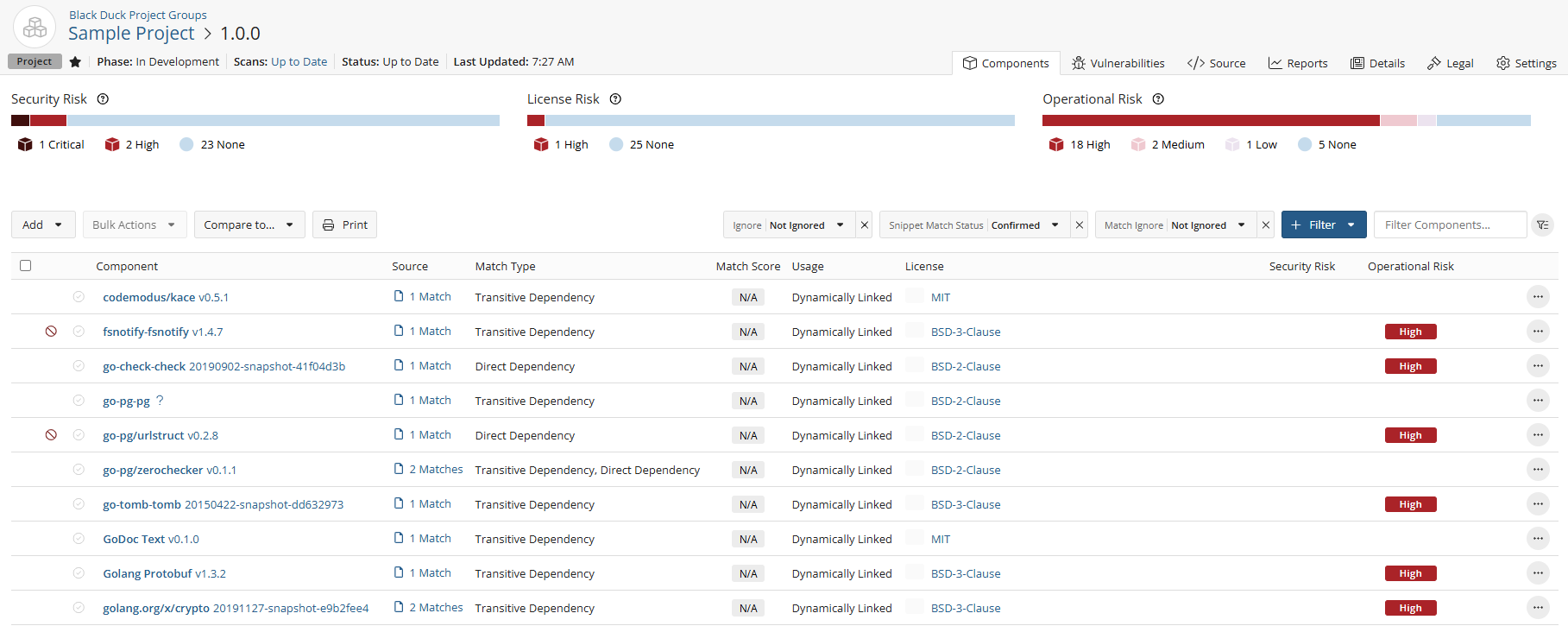This screenshot has width=1568, height=626.
Task: Click the Security Risk bar critical segment
Action: (20, 120)
